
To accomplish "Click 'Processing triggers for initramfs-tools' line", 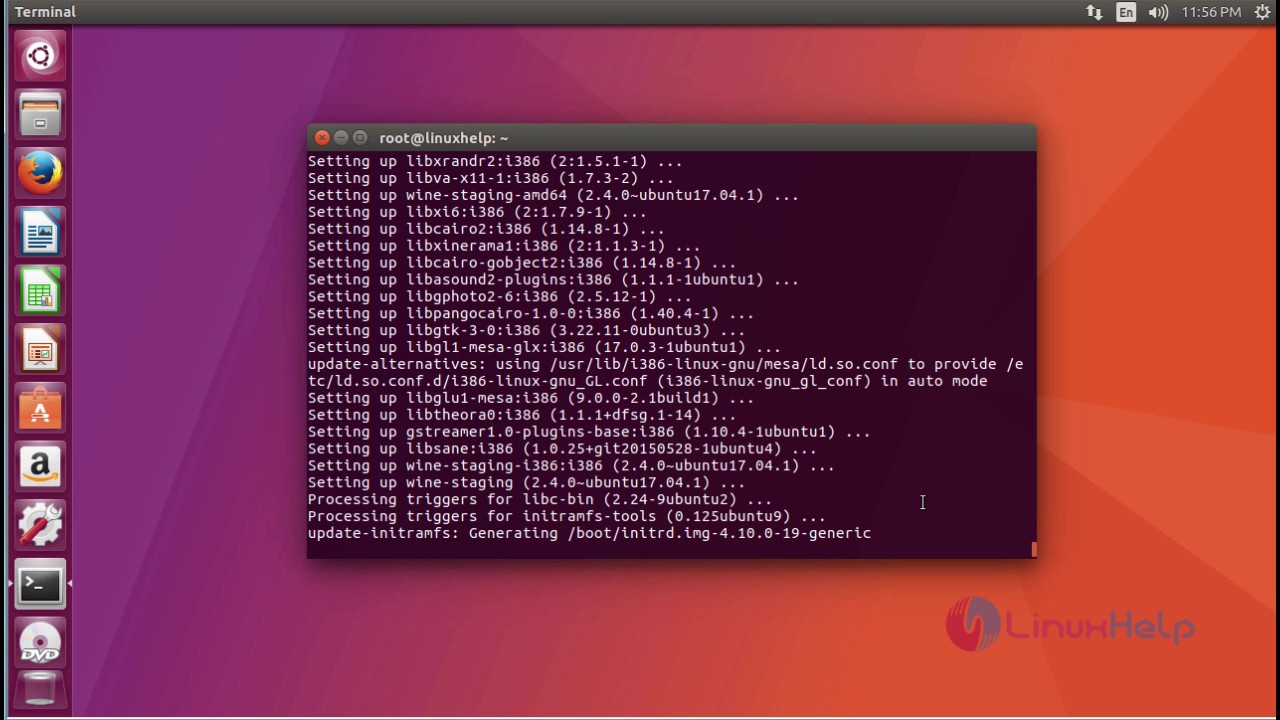I will pyautogui.click(x=566, y=516).
